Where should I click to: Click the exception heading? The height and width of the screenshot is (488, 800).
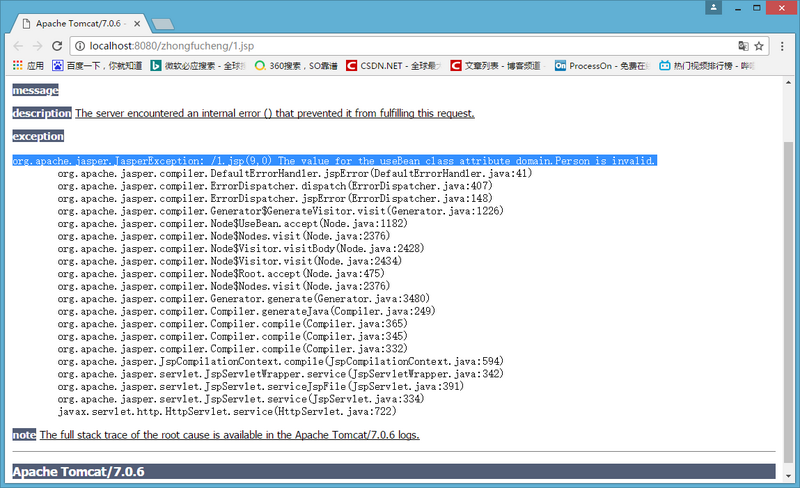pos(38,136)
